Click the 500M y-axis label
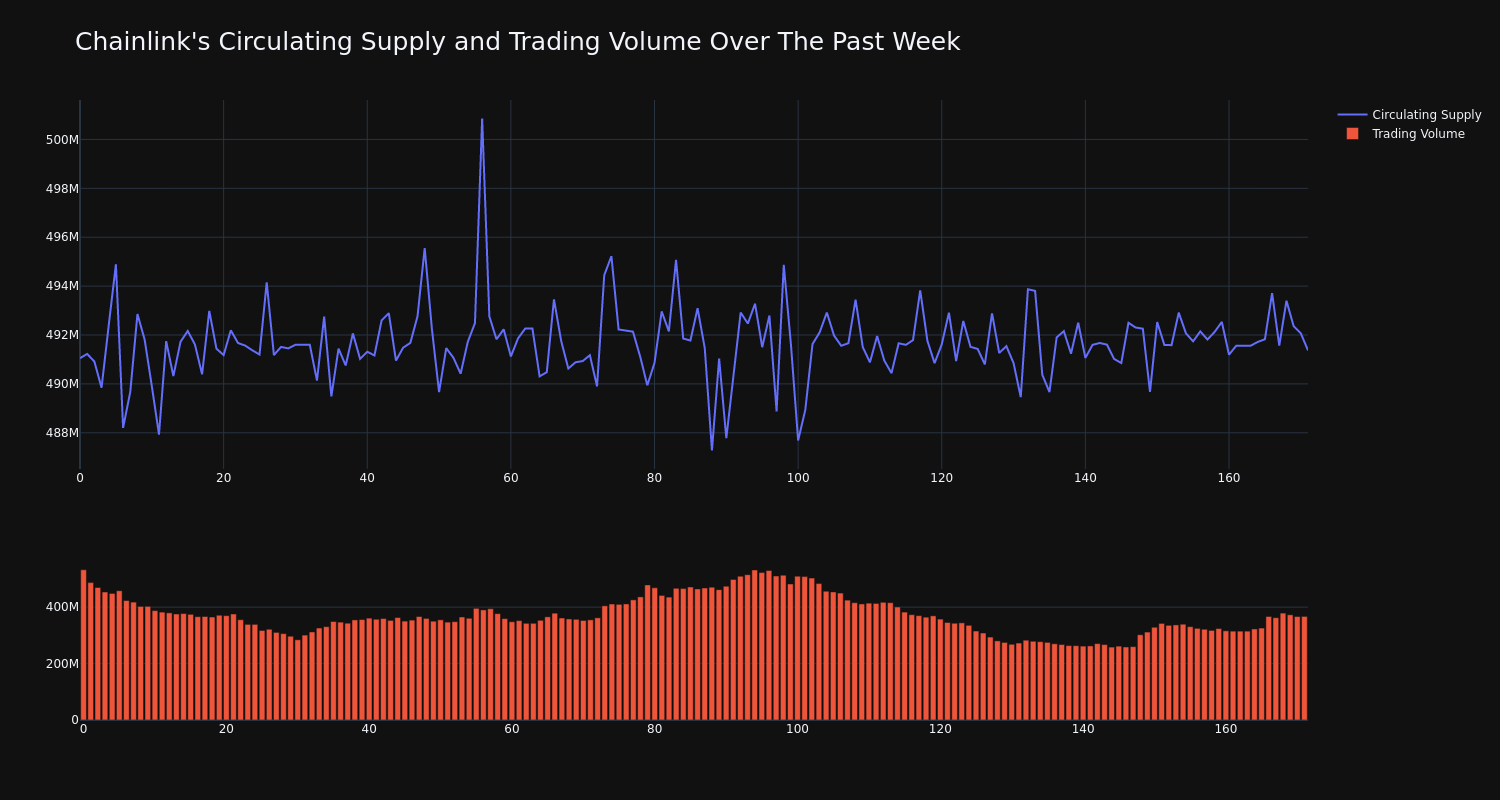The height and width of the screenshot is (800, 1500). click(62, 140)
